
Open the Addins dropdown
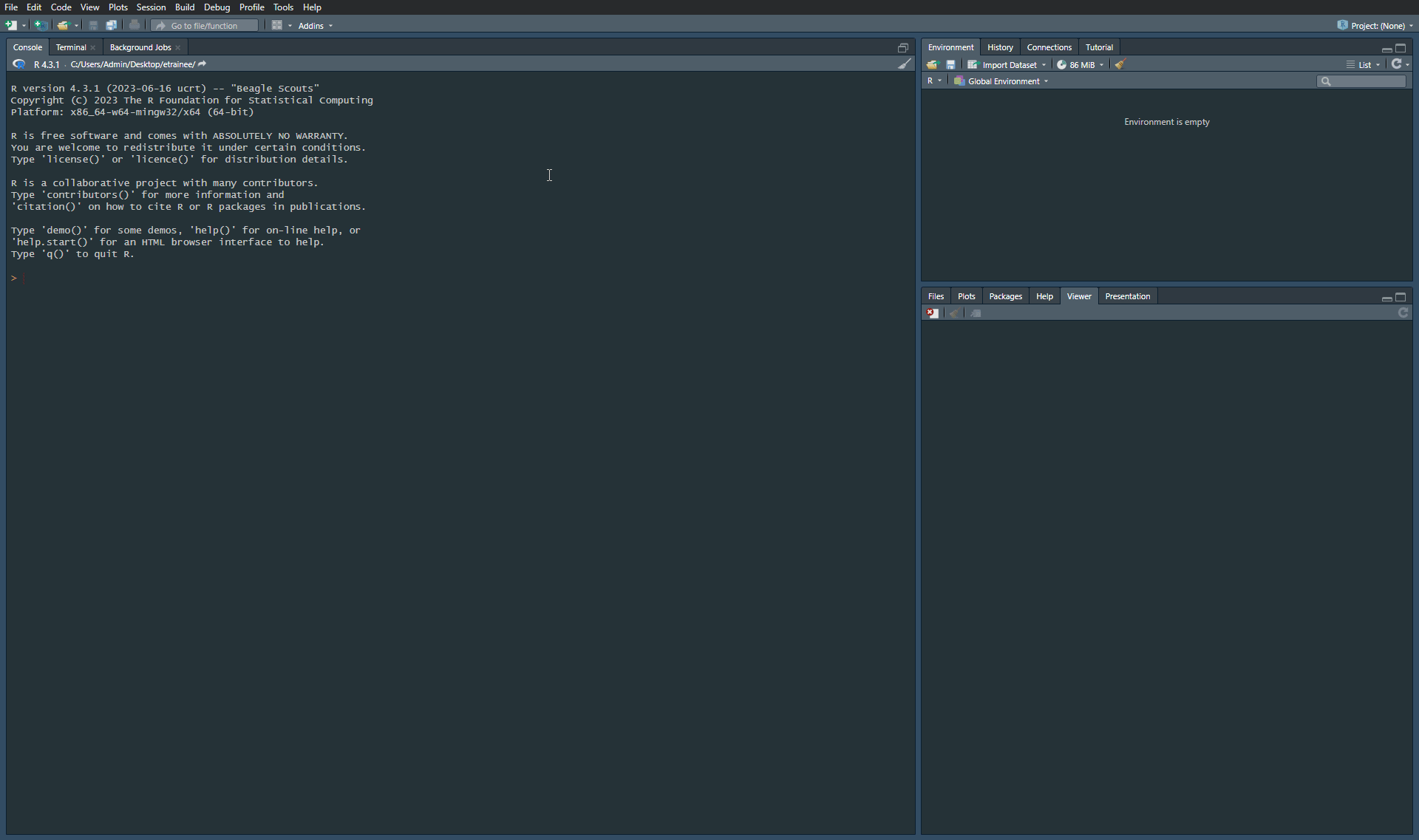tap(316, 26)
